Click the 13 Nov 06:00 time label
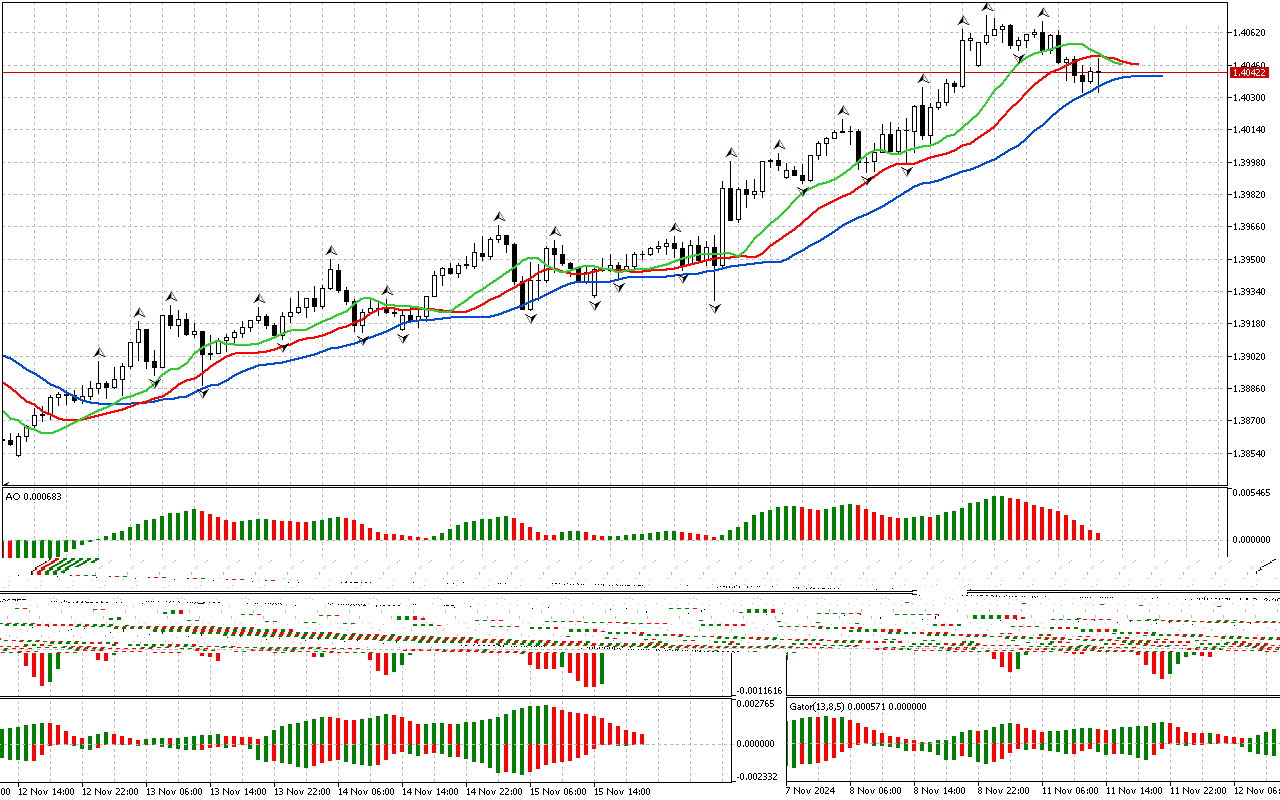 tap(174, 791)
